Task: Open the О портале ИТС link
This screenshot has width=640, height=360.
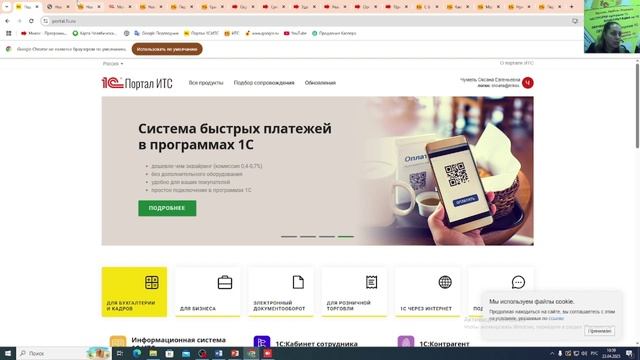Action: [x=516, y=63]
